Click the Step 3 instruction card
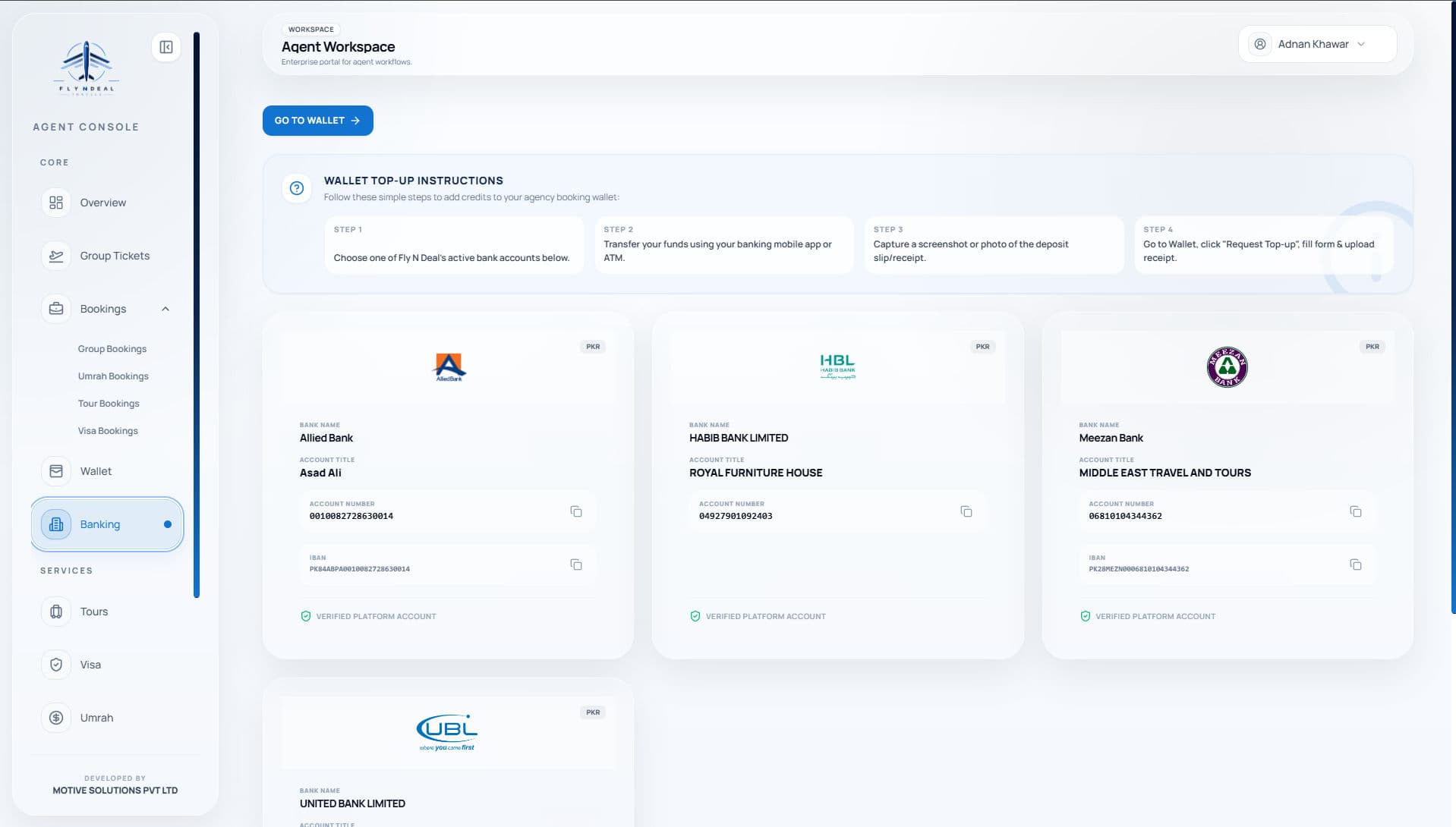The image size is (1456, 827). tap(994, 244)
